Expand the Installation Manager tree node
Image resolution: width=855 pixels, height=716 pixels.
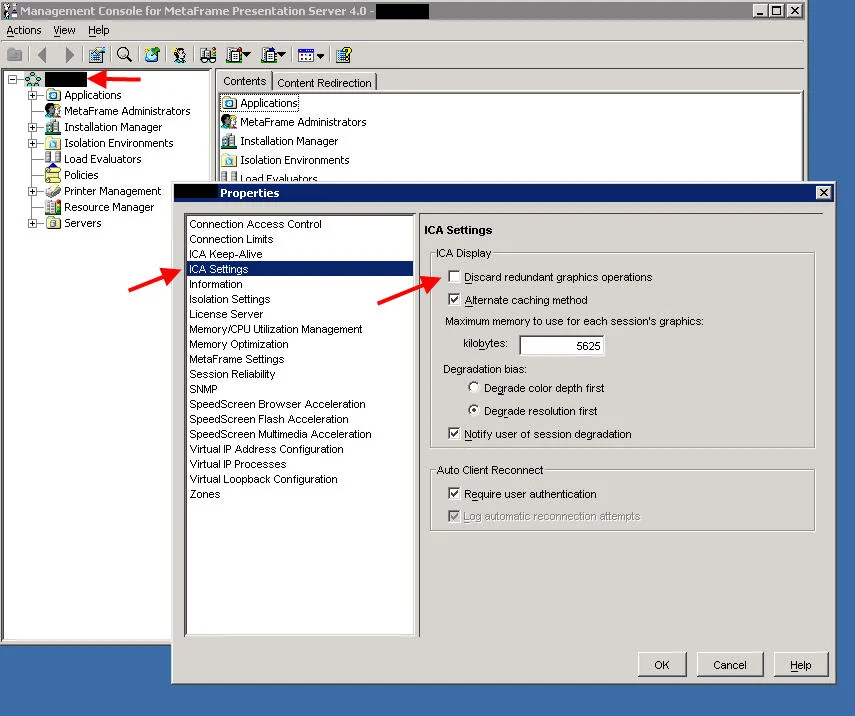(x=33, y=128)
